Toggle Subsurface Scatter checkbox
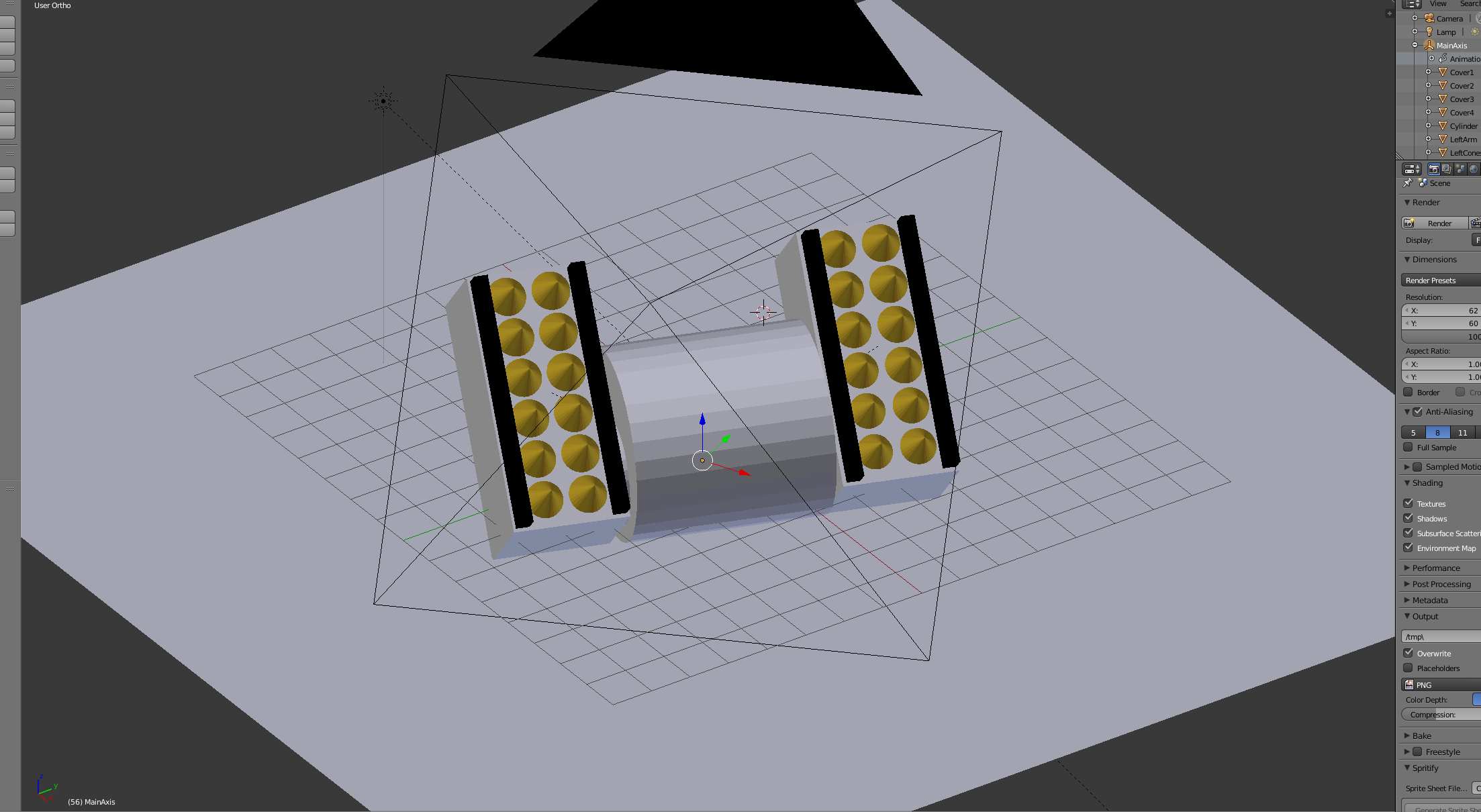 [1409, 533]
